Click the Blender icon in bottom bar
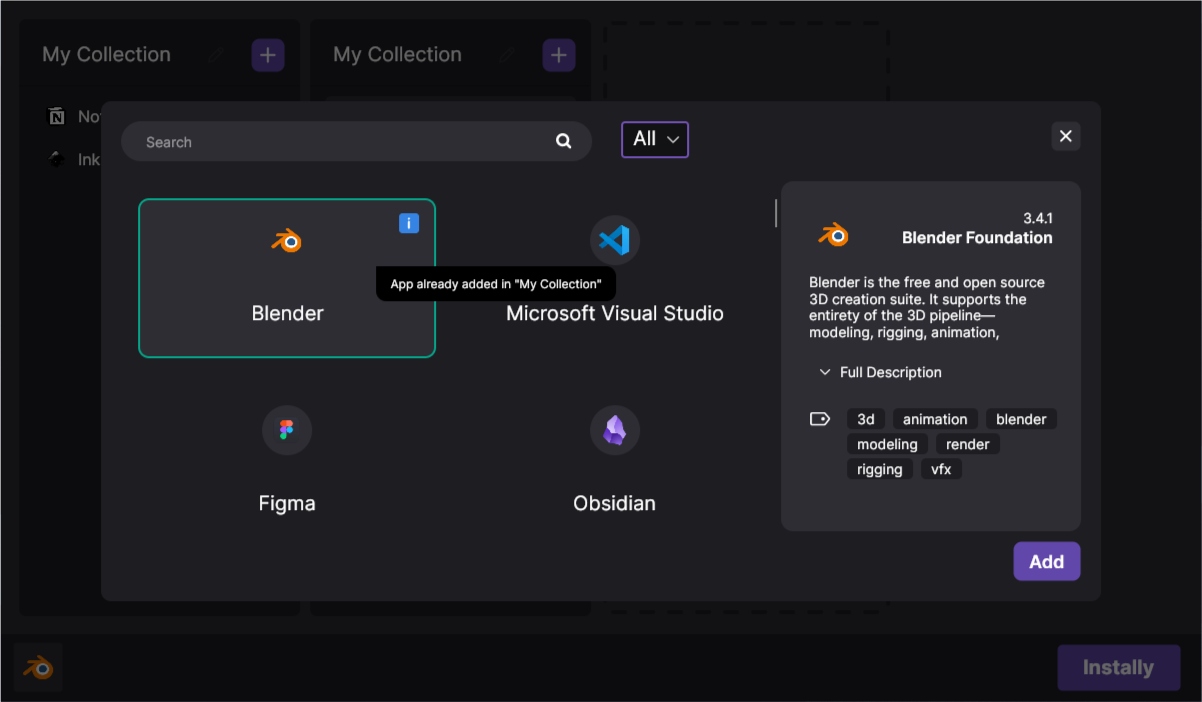 39,668
